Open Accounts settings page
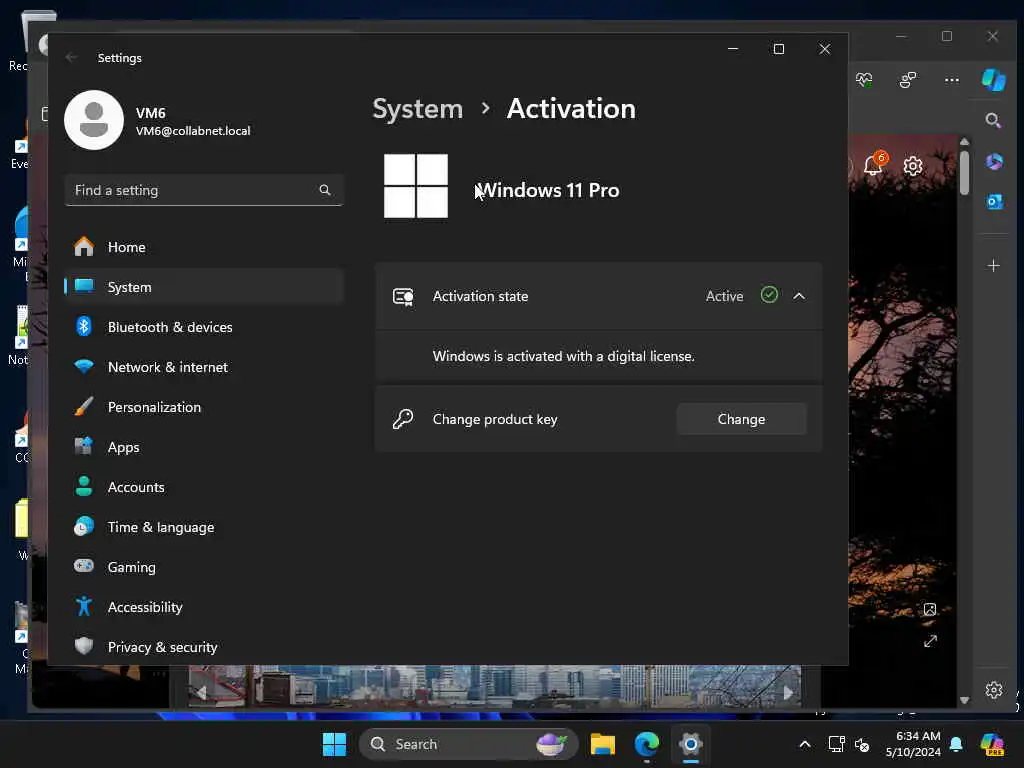 204,487
